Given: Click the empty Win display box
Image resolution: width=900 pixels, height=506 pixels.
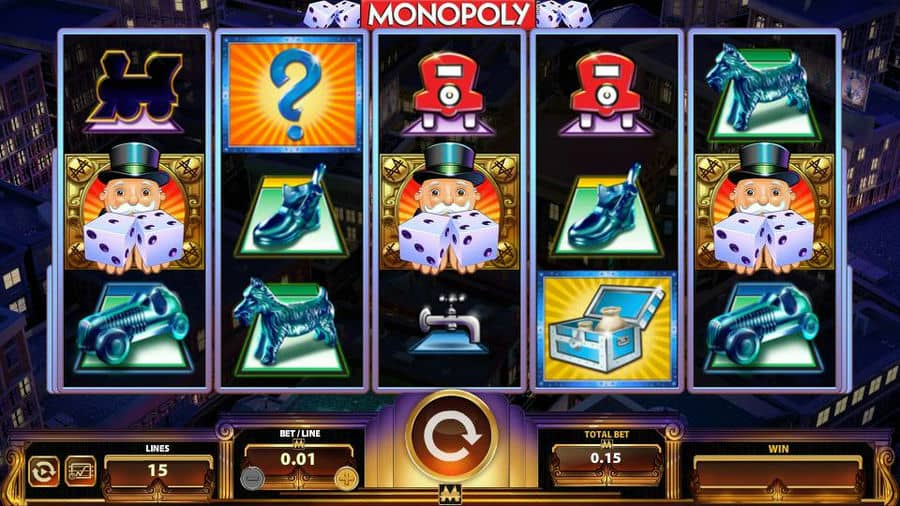Looking at the screenshot, I should click(x=778, y=472).
